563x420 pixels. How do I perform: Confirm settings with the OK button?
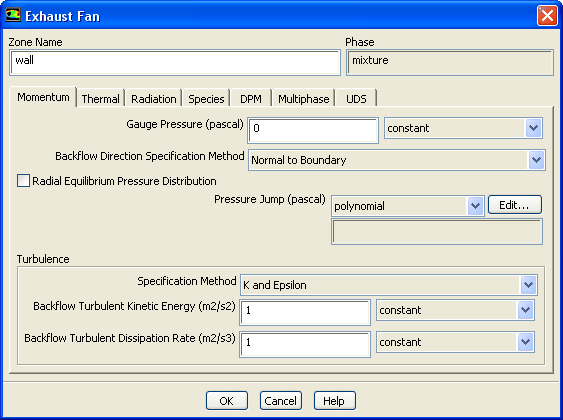(x=227, y=401)
